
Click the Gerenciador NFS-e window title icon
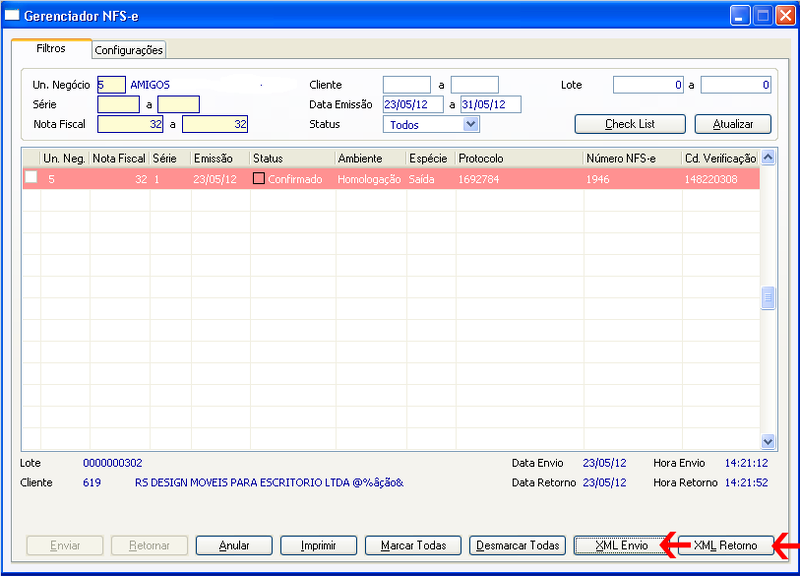(11, 15)
